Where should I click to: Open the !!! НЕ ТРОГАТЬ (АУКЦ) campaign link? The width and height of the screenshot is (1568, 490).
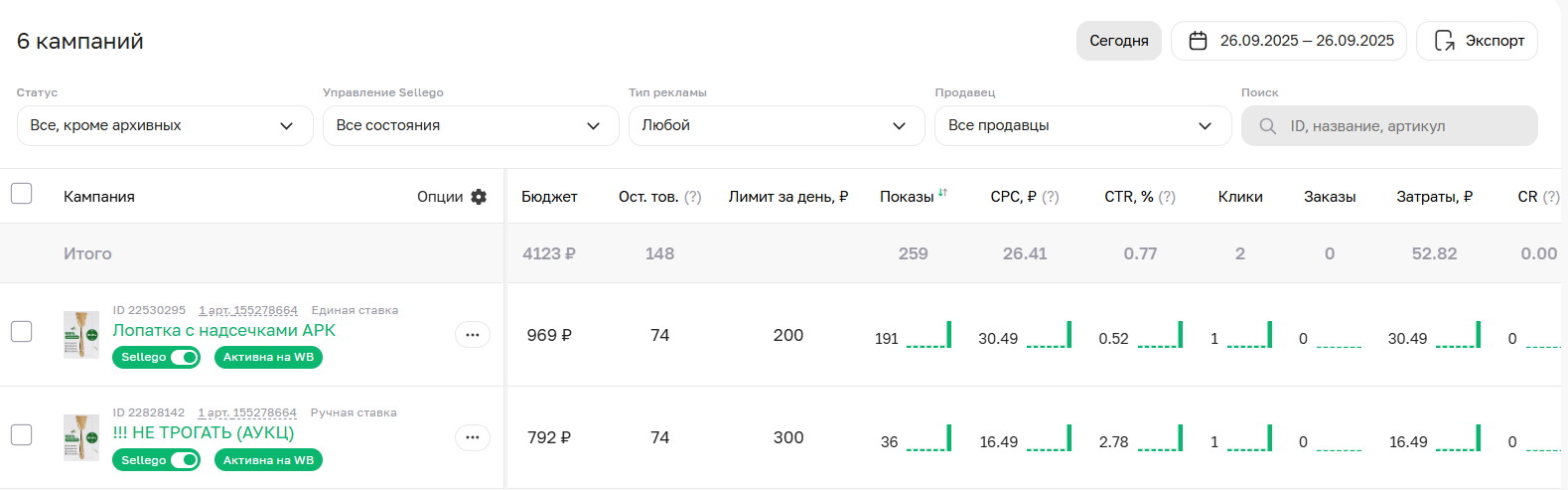(x=204, y=432)
